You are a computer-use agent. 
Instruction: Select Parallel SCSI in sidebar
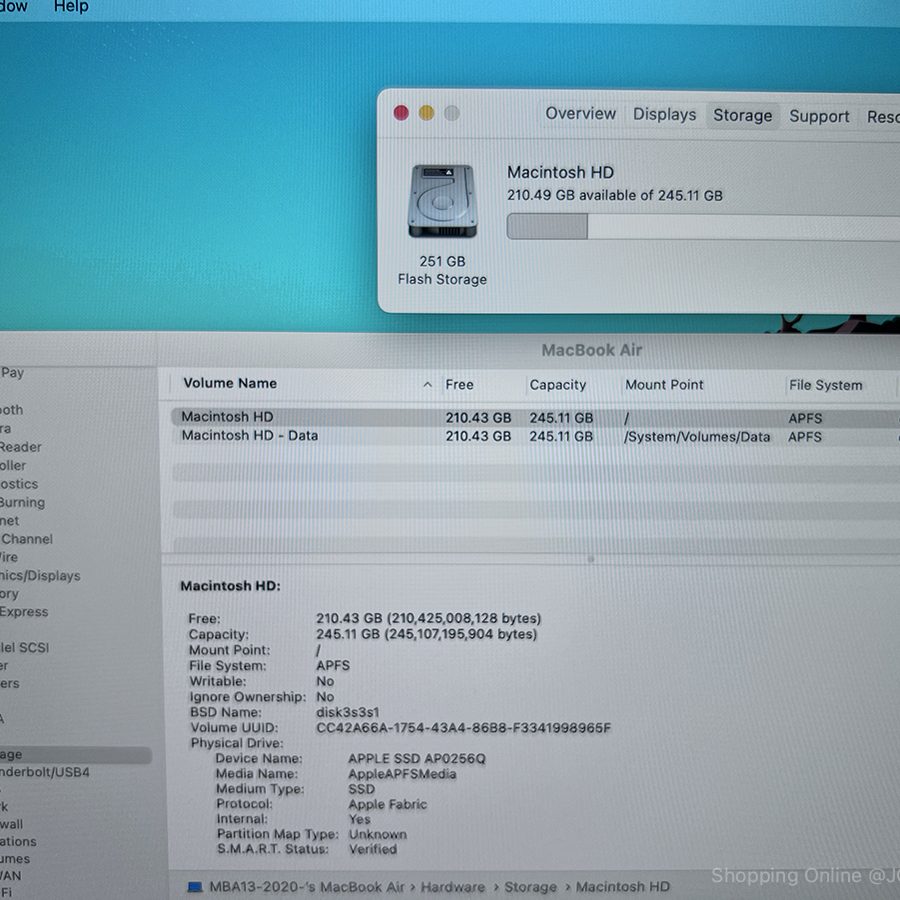coord(24,647)
